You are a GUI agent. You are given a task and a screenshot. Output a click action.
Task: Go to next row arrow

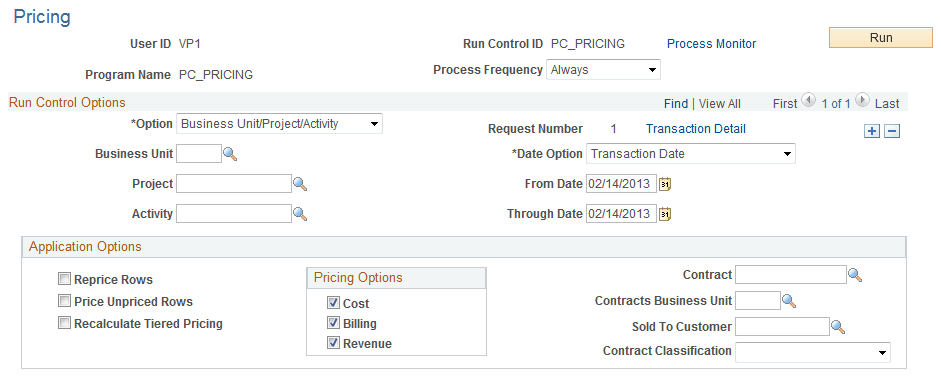coord(862,100)
